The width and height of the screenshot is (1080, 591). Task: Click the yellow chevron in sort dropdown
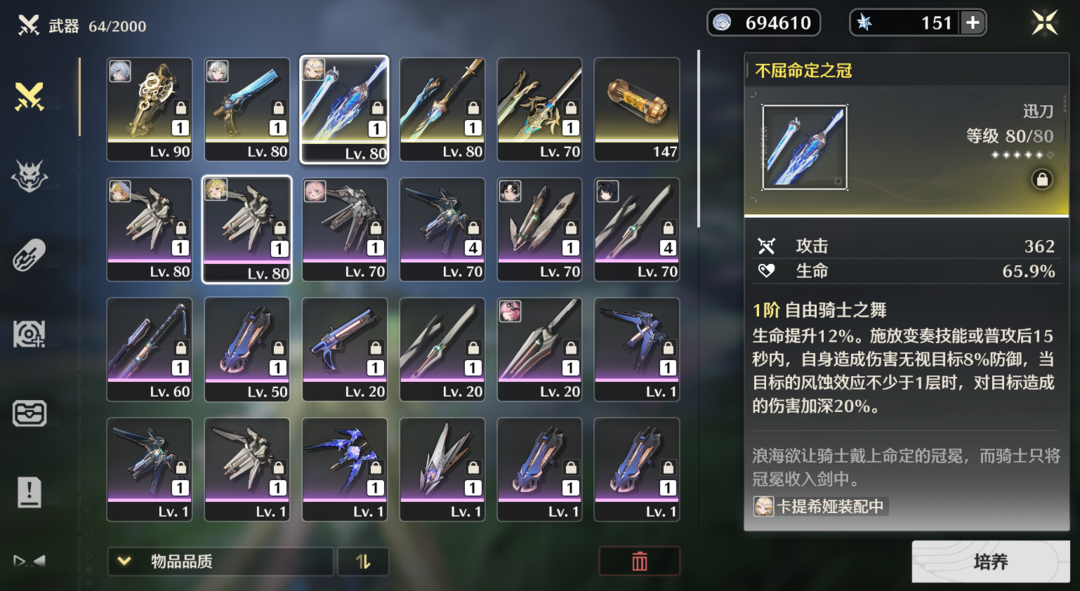pos(124,561)
